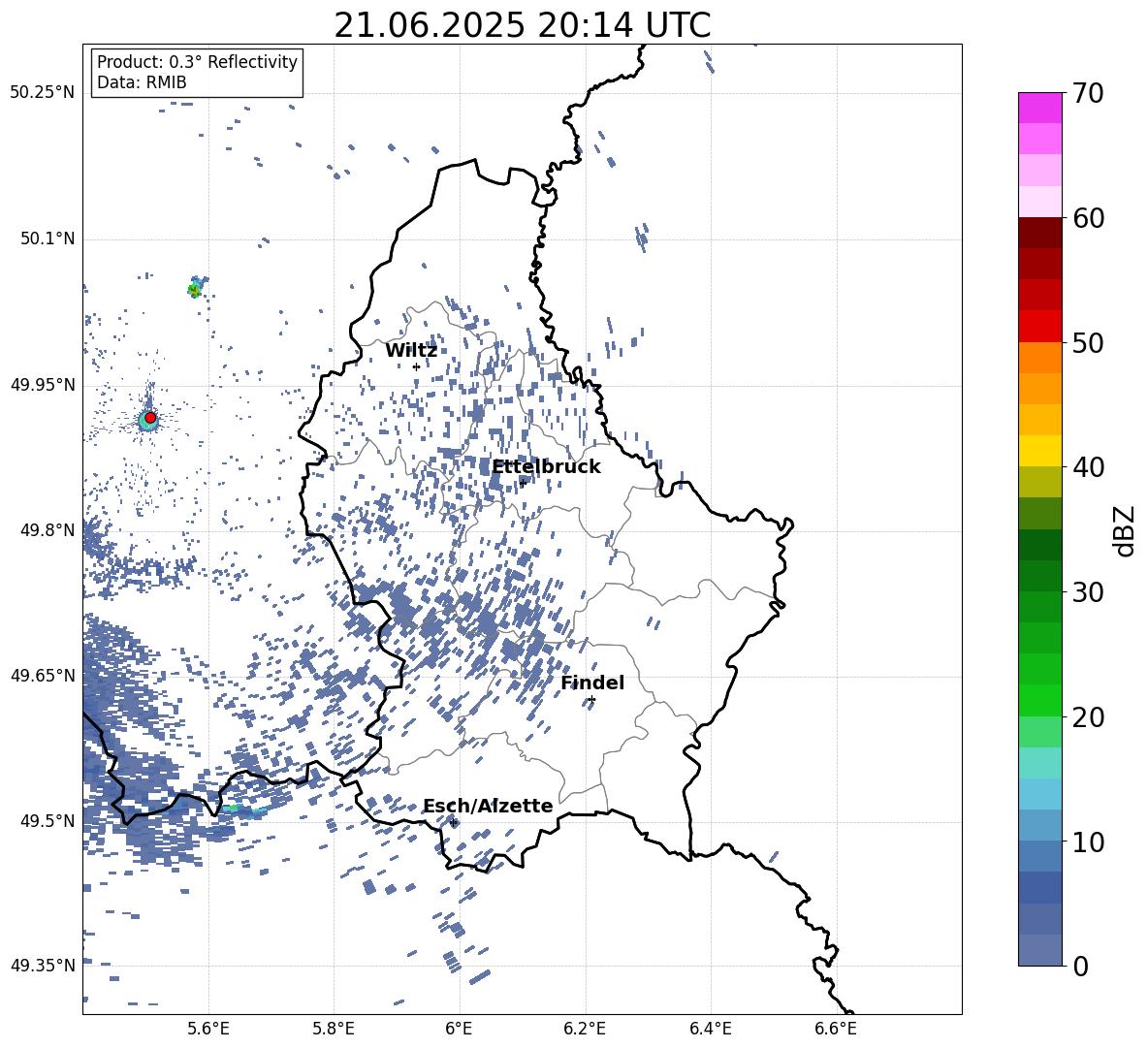Viewport: 1148px width, 1048px height.
Task: Click the 50.1°N latitude label
Action: (x=48, y=238)
